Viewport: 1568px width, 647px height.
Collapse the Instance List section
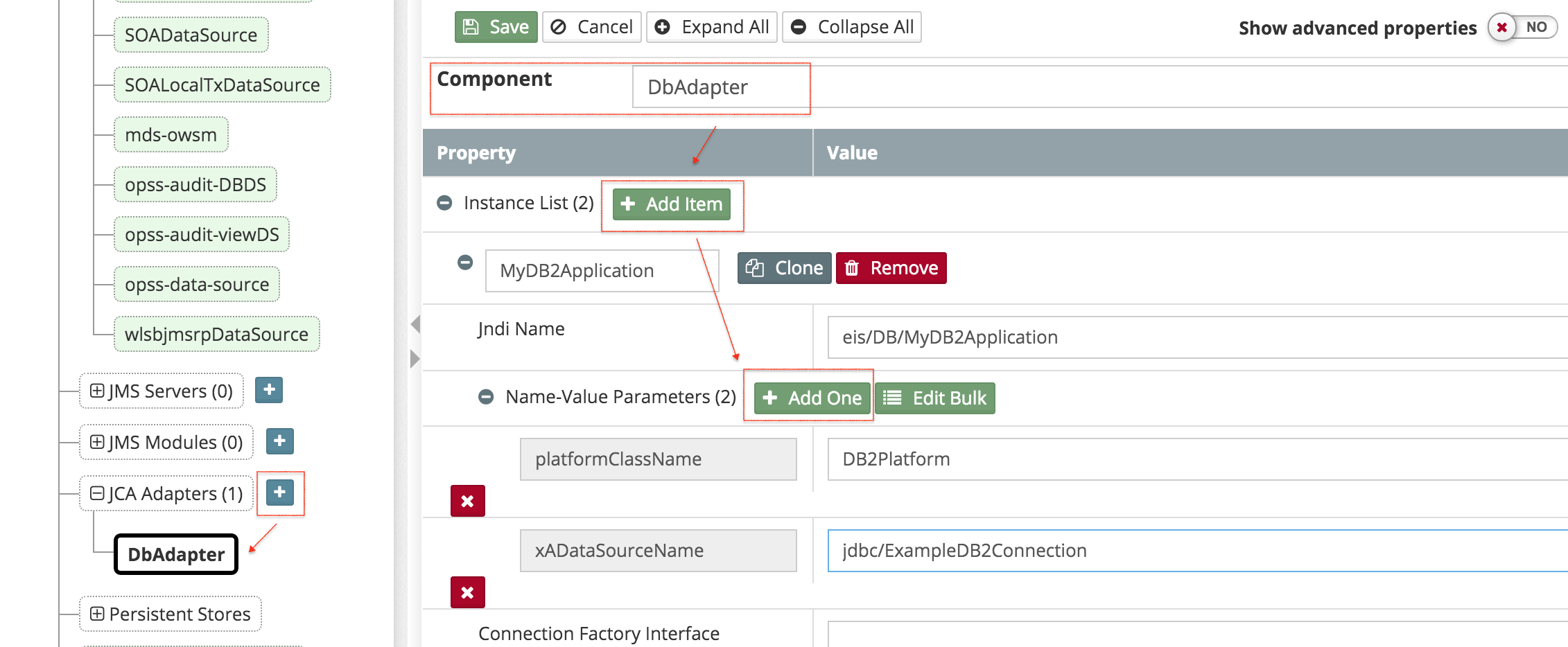coord(444,203)
